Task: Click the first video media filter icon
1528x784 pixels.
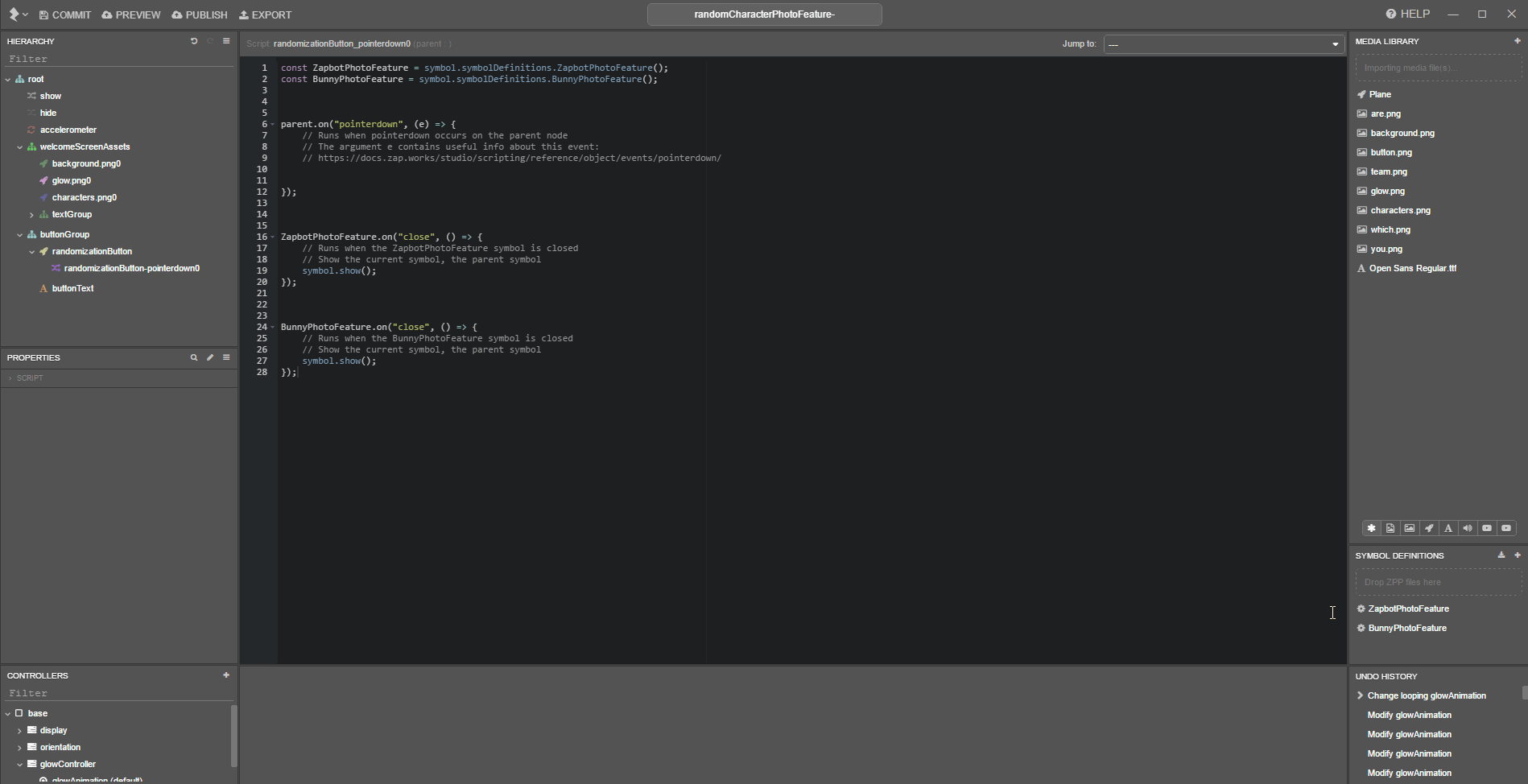Action: (x=1487, y=528)
